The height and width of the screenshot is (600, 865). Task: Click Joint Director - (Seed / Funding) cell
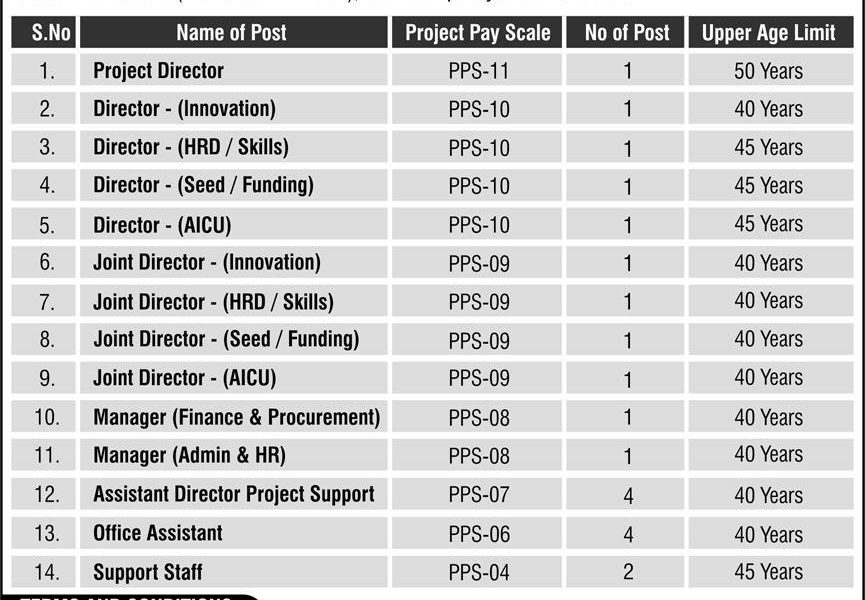point(226,339)
